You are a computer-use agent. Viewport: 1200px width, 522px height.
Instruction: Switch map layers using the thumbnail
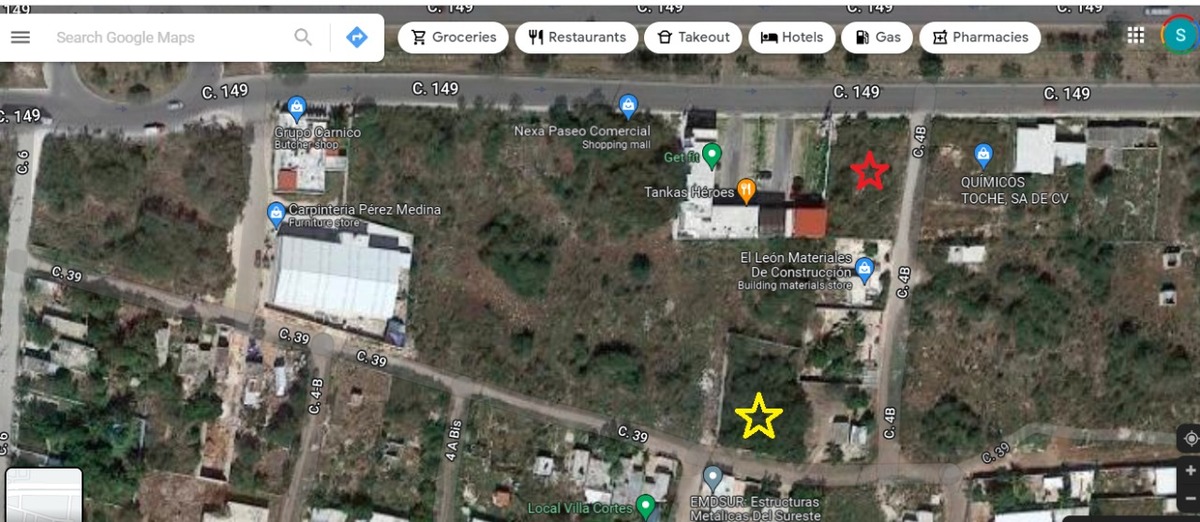coord(45,495)
